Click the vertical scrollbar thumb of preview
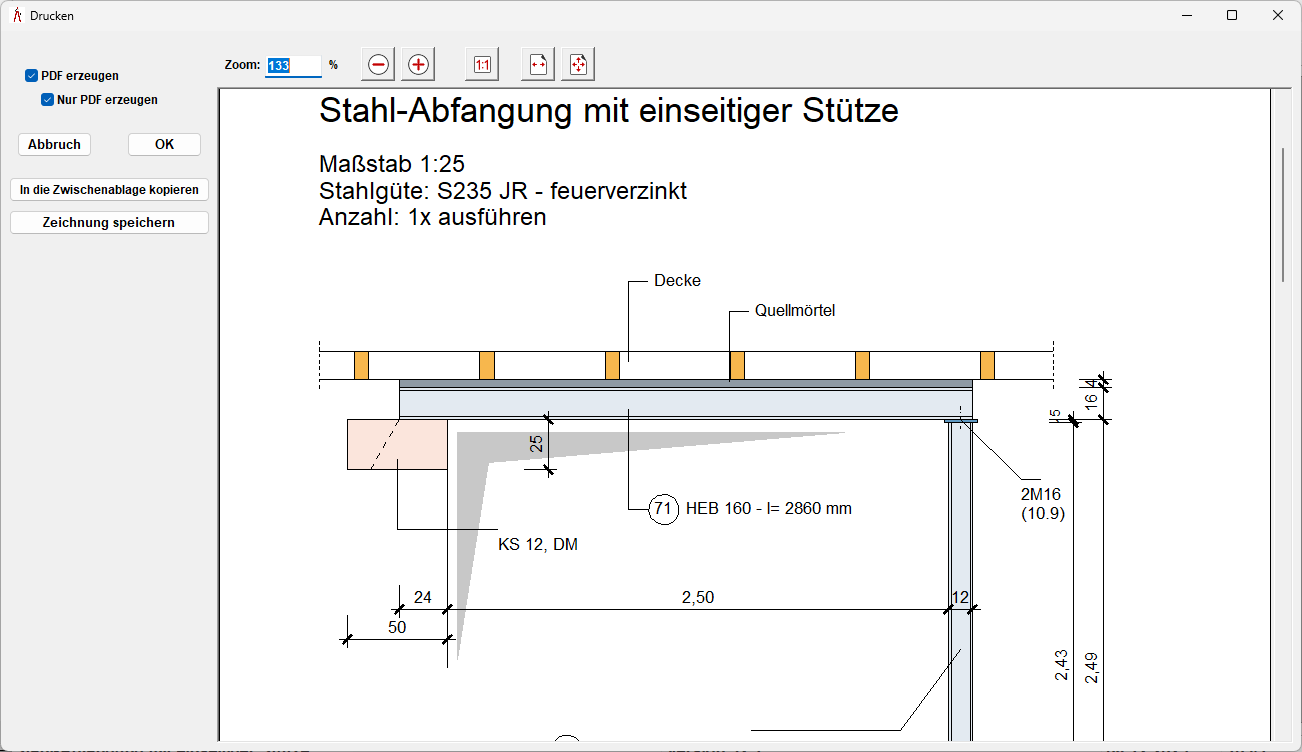1302x752 pixels. pos(1284,215)
